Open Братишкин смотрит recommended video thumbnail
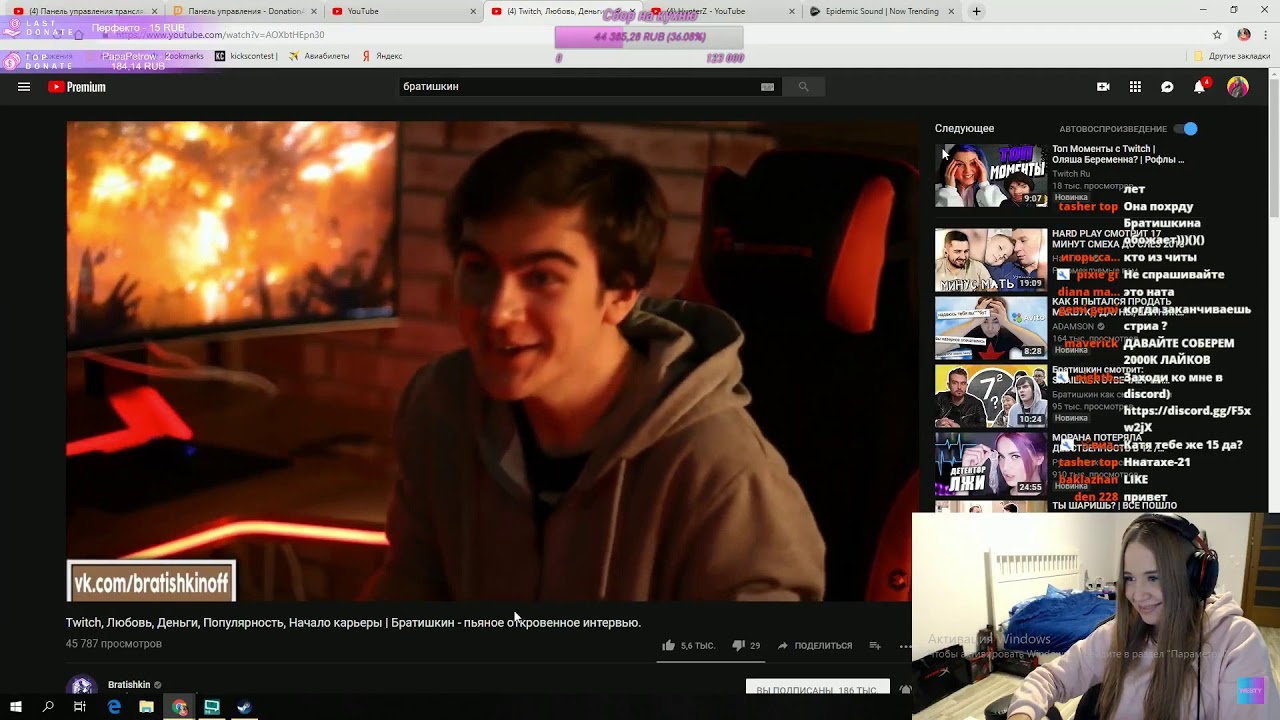The image size is (1280, 720). [990, 396]
